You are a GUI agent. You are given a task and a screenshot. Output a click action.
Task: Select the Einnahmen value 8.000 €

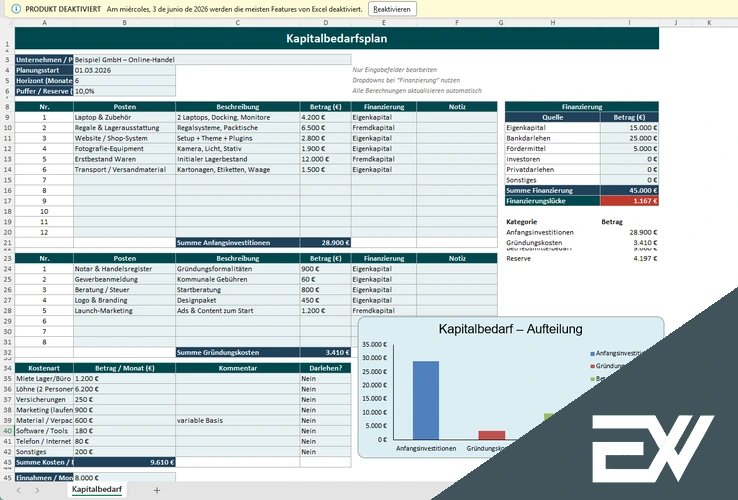click(x=124, y=478)
